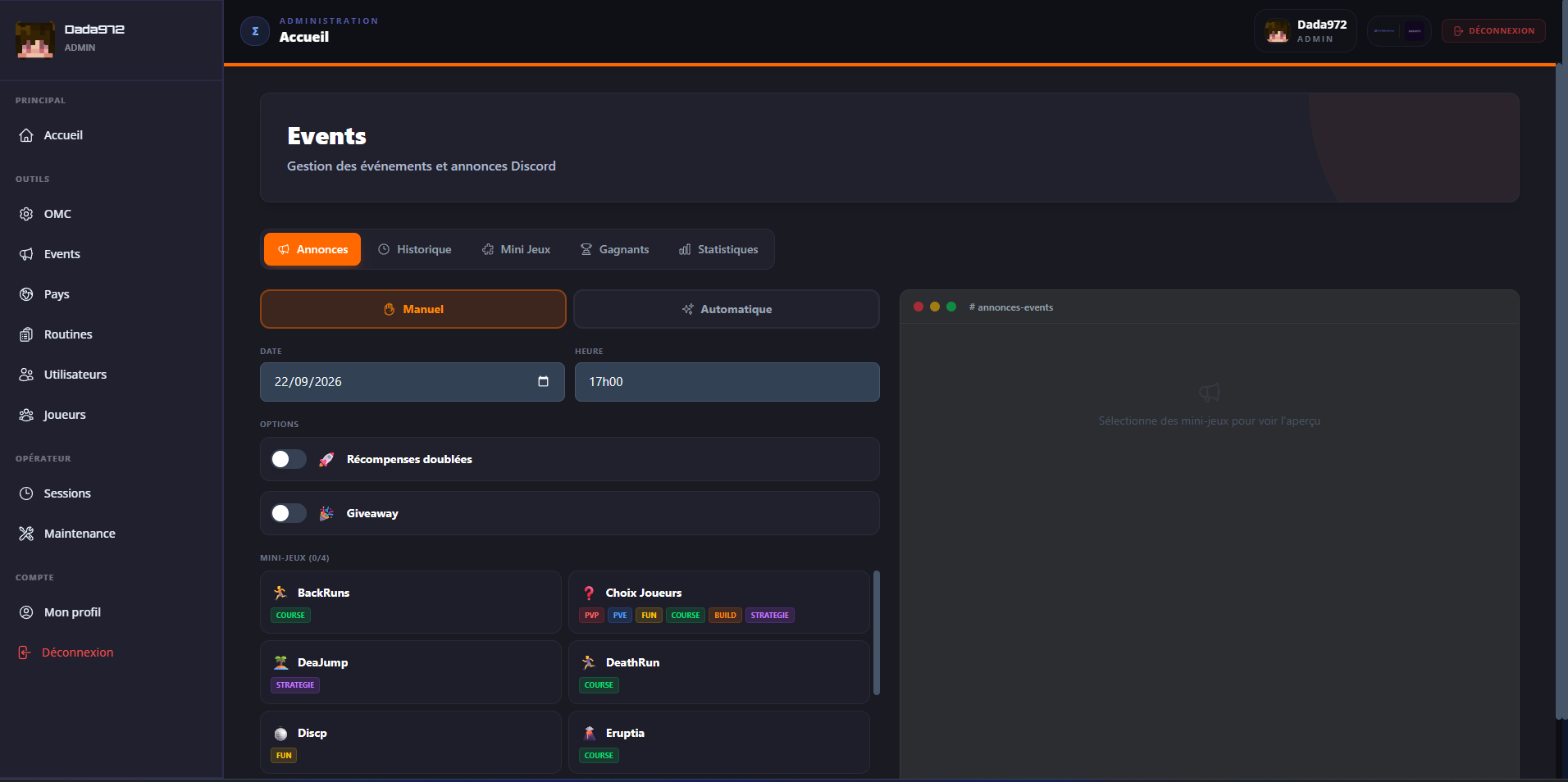The image size is (1568, 782).
Task: Open the Statistiques tab
Action: coord(718,249)
